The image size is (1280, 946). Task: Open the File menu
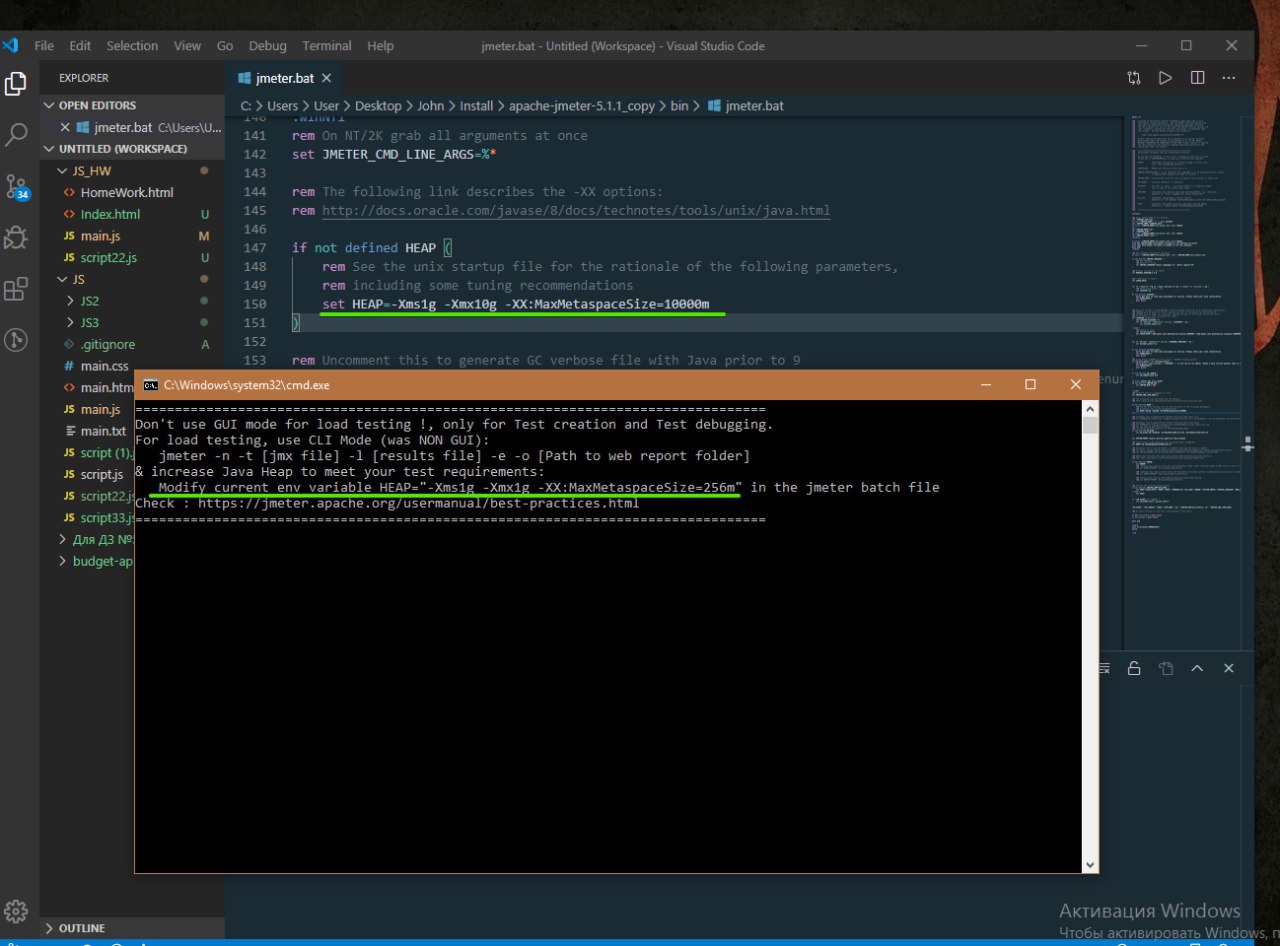pyautogui.click(x=44, y=46)
